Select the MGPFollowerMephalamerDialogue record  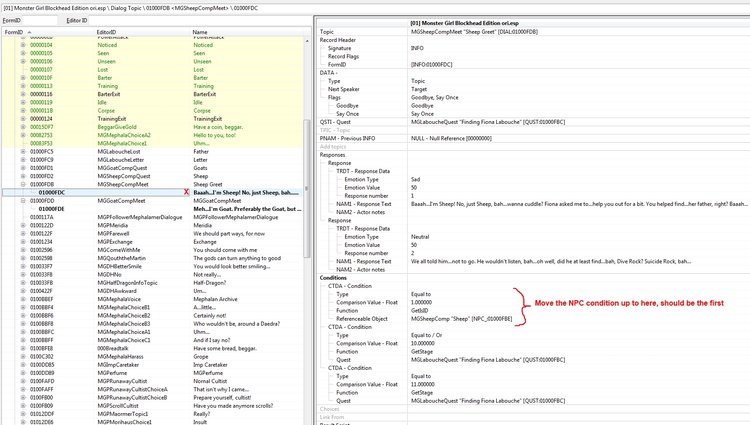click(140, 217)
